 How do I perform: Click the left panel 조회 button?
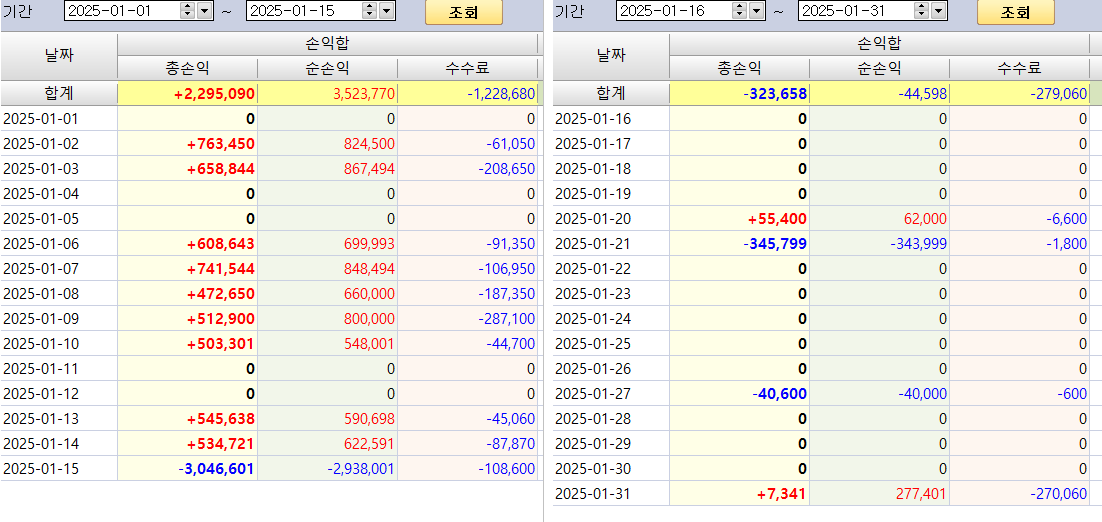coord(464,12)
